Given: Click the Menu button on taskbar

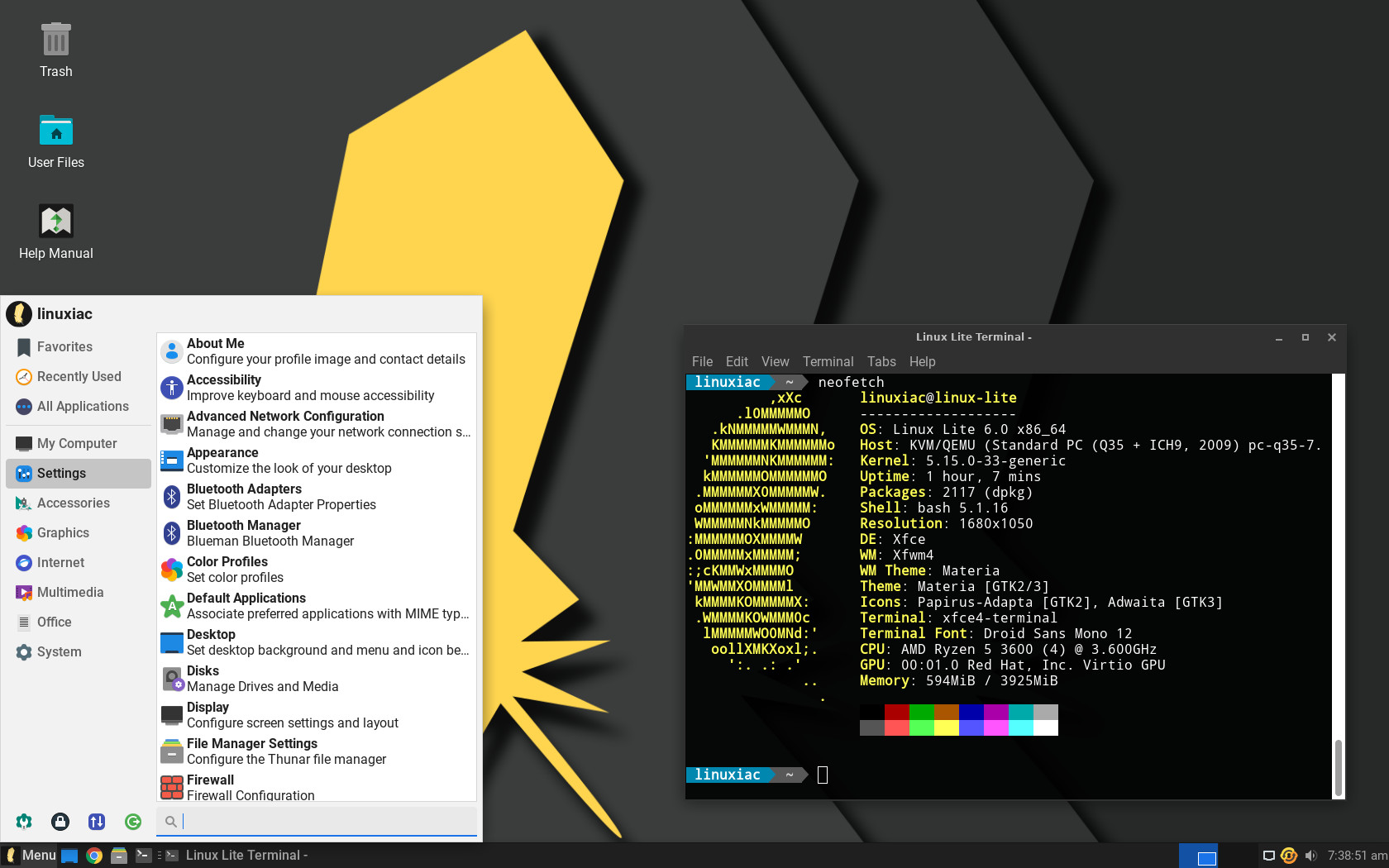Looking at the screenshot, I should coord(30,856).
